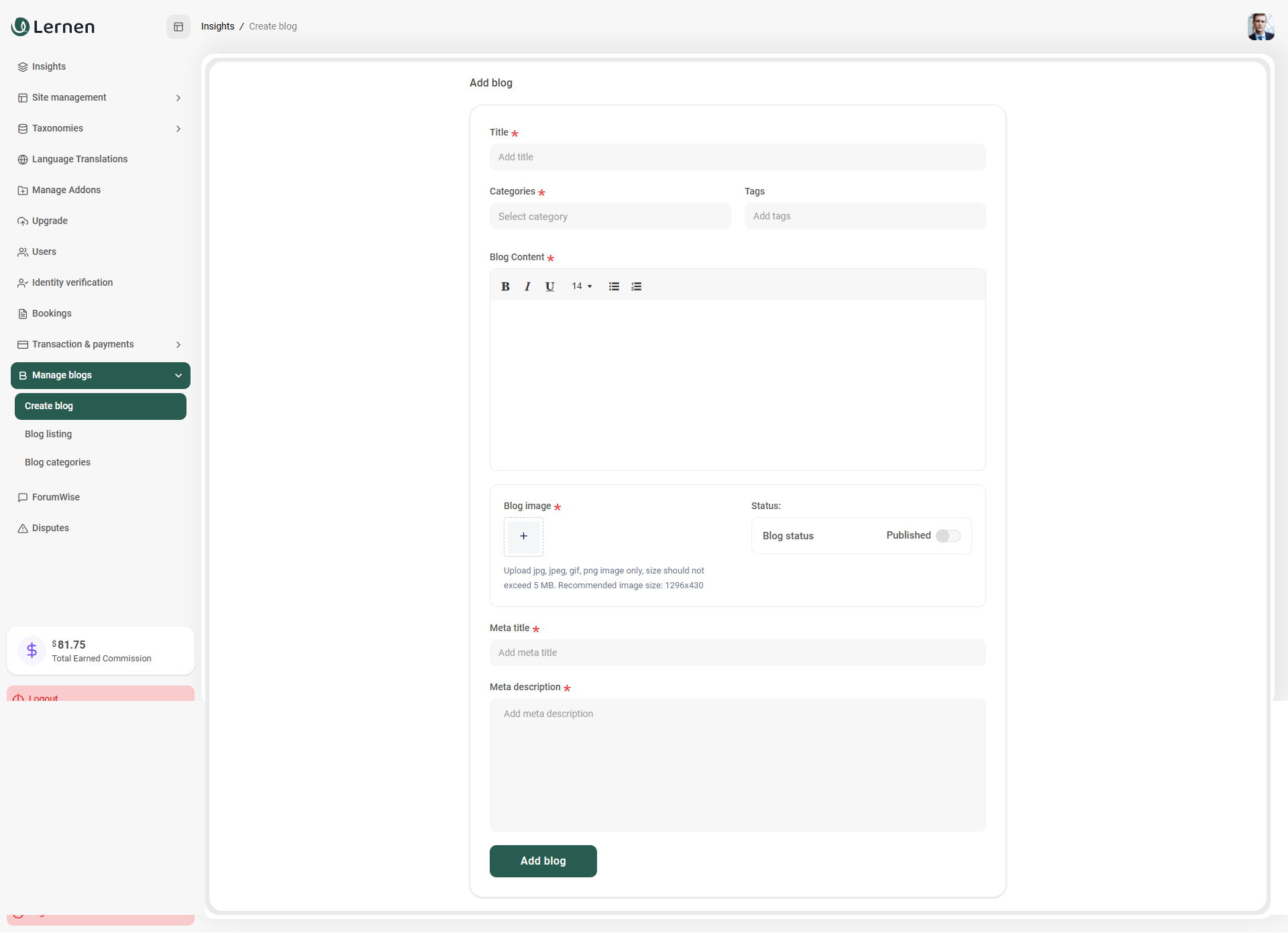
Task: Insert an unordered bullet list
Action: 614,286
